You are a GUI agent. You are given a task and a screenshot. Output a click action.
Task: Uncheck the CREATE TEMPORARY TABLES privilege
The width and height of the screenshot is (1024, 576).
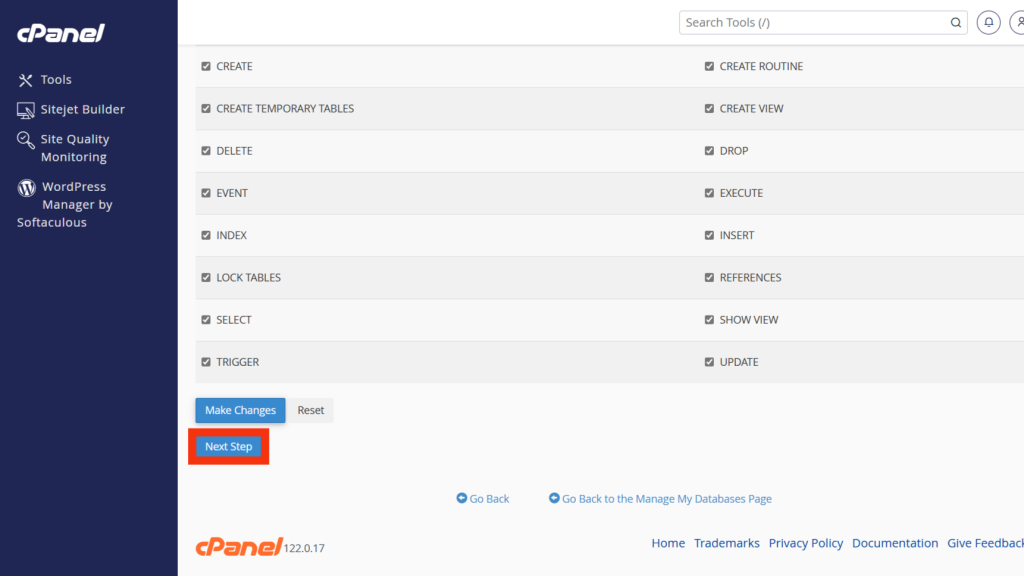206,108
